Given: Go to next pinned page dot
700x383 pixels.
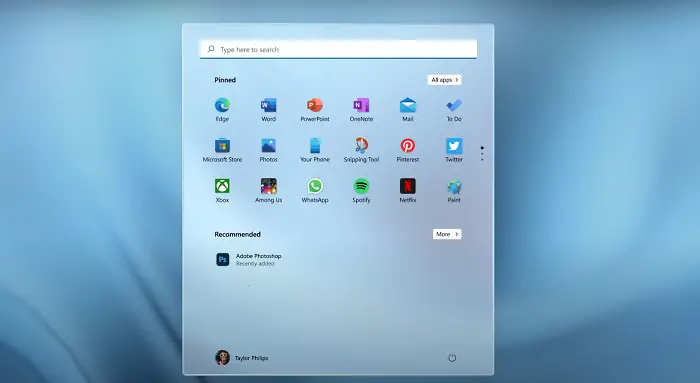Looking at the screenshot, I should [482, 154].
